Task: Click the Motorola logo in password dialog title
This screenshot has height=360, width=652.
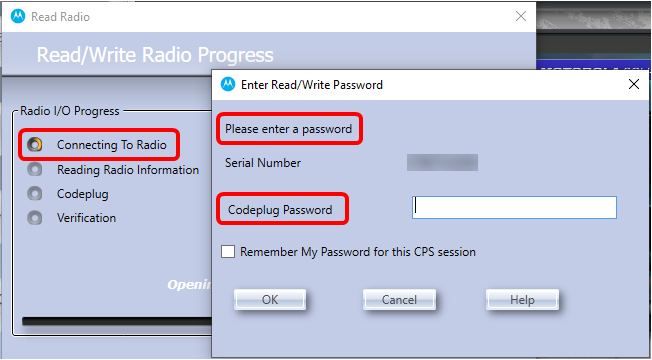Action: [227, 84]
